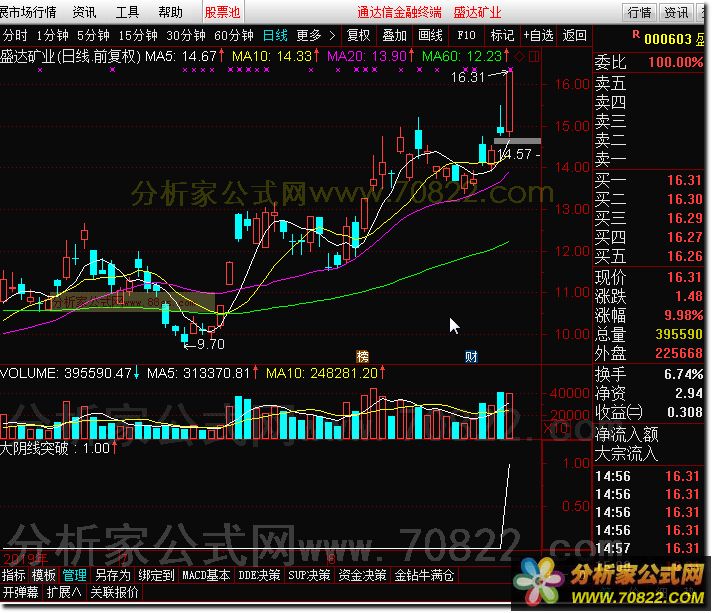Click the 买一 price 16.31

pos(684,181)
